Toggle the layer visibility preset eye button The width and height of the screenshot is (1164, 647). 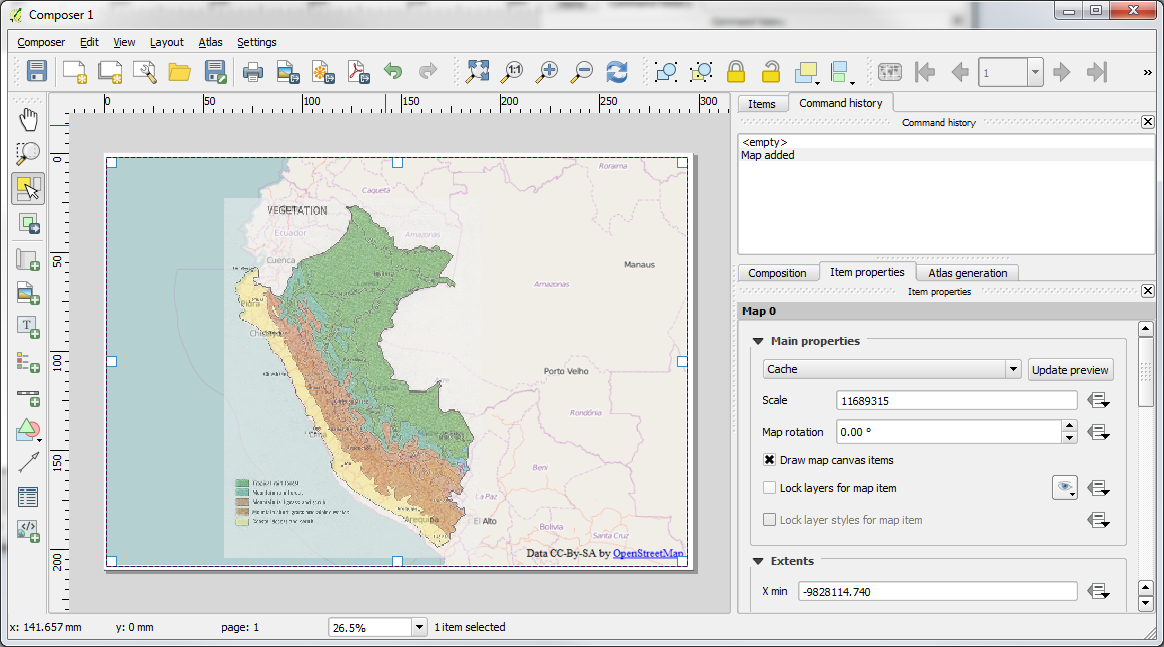pos(1065,488)
